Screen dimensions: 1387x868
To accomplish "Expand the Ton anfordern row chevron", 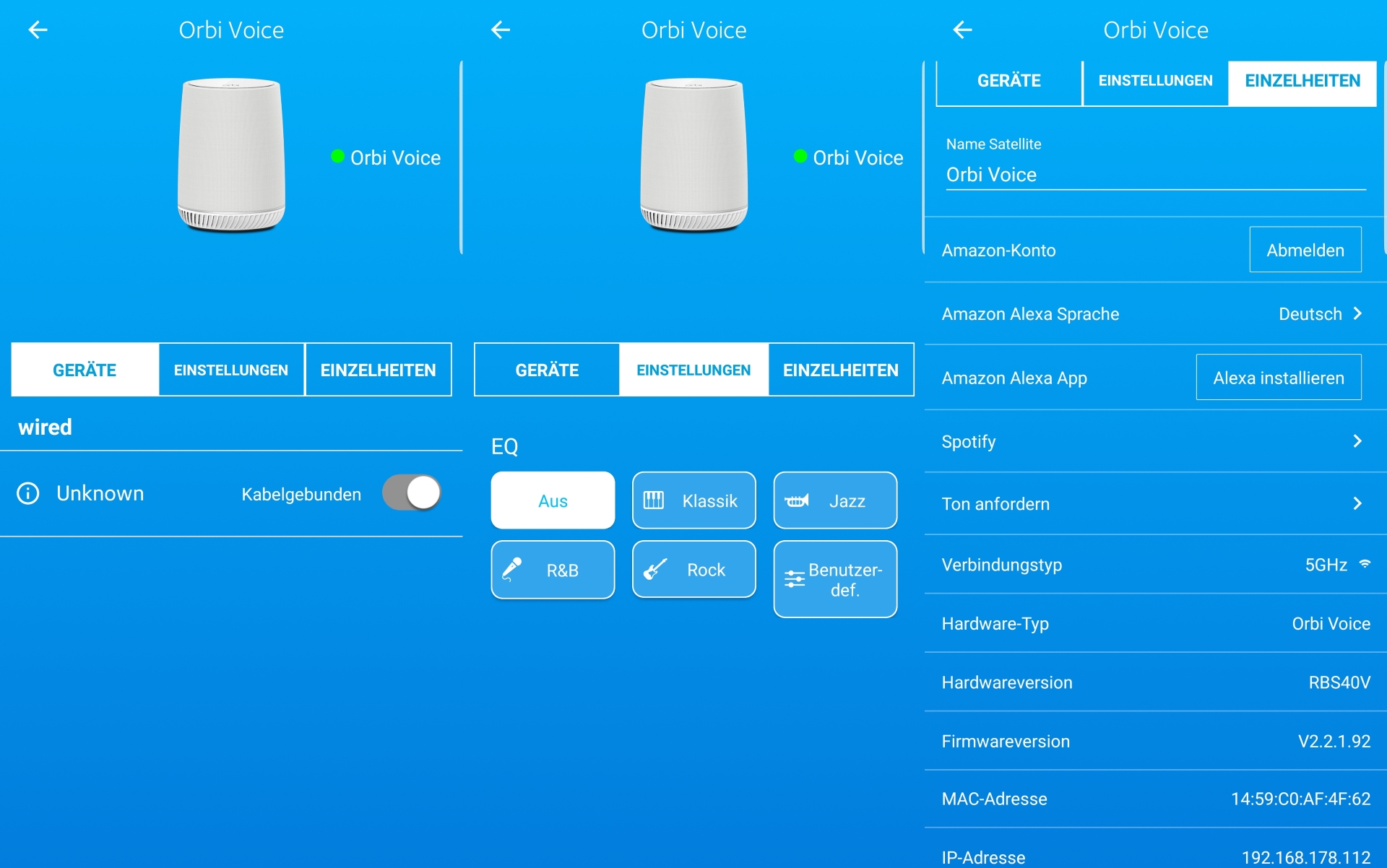I will tap(1357, 503).
